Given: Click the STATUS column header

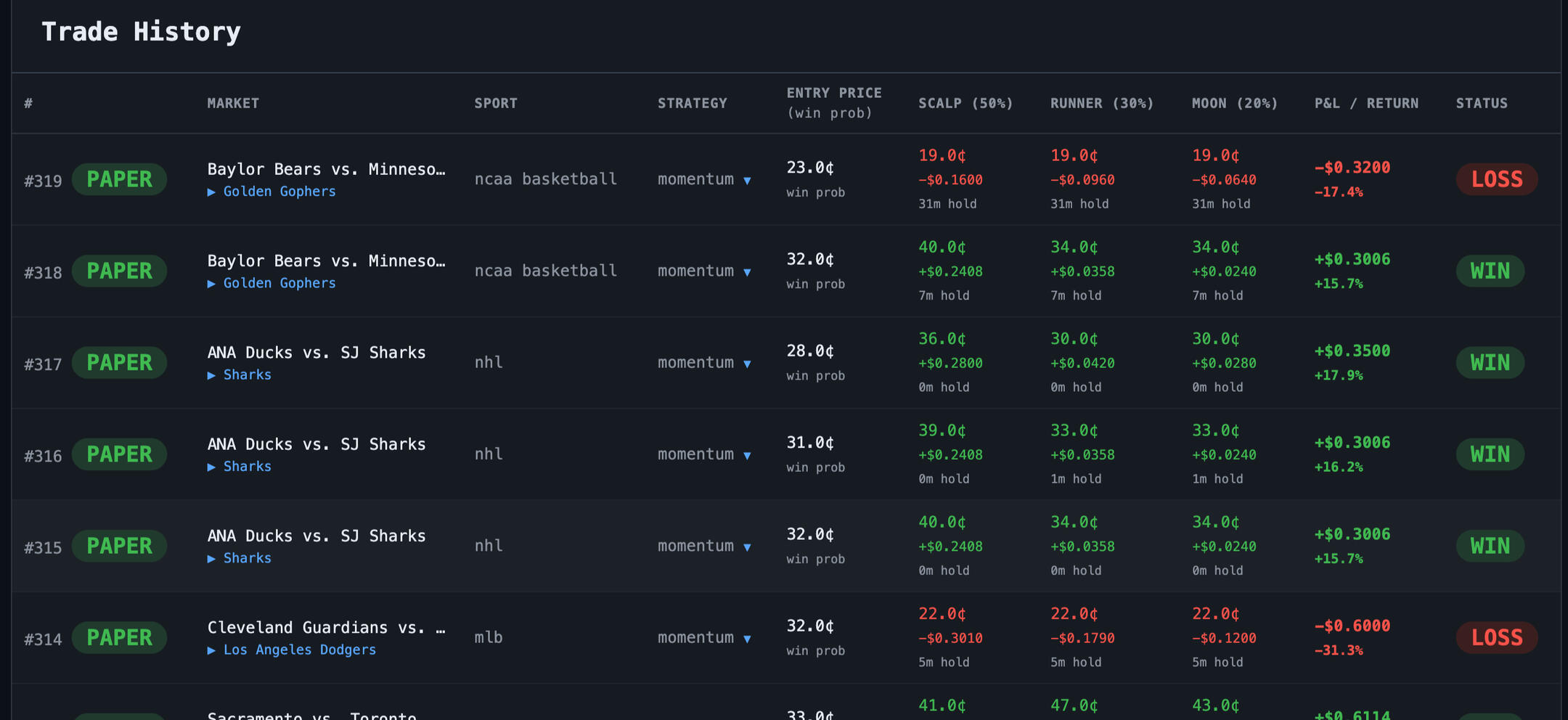Looking at the screenshot, I should coord(1482,103).
